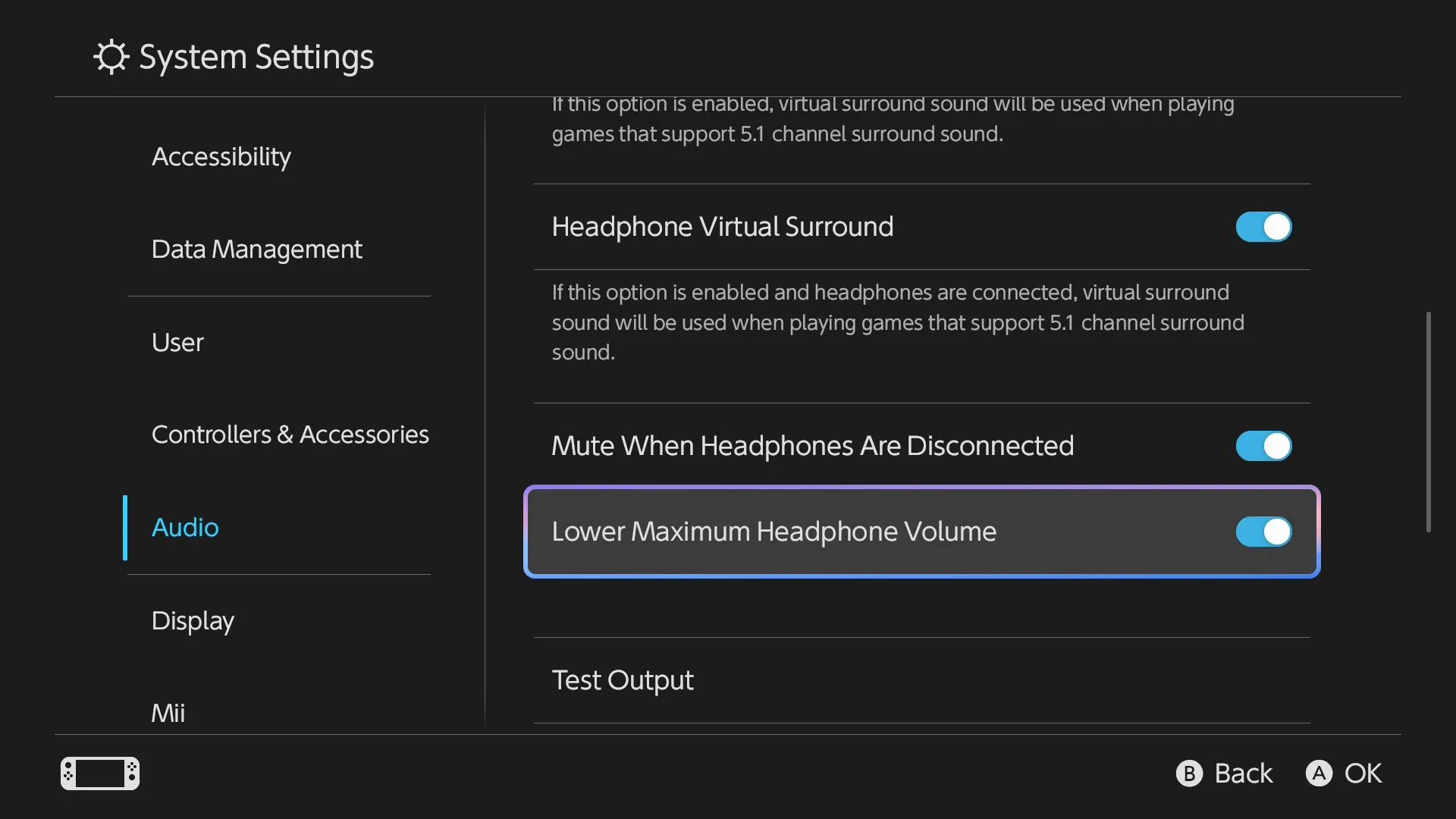Image resolution: width=1456 pixels, height=819 pixels.
Task: Click the Lower Maximum Headphone Volume row
Action: click(773, 532)
